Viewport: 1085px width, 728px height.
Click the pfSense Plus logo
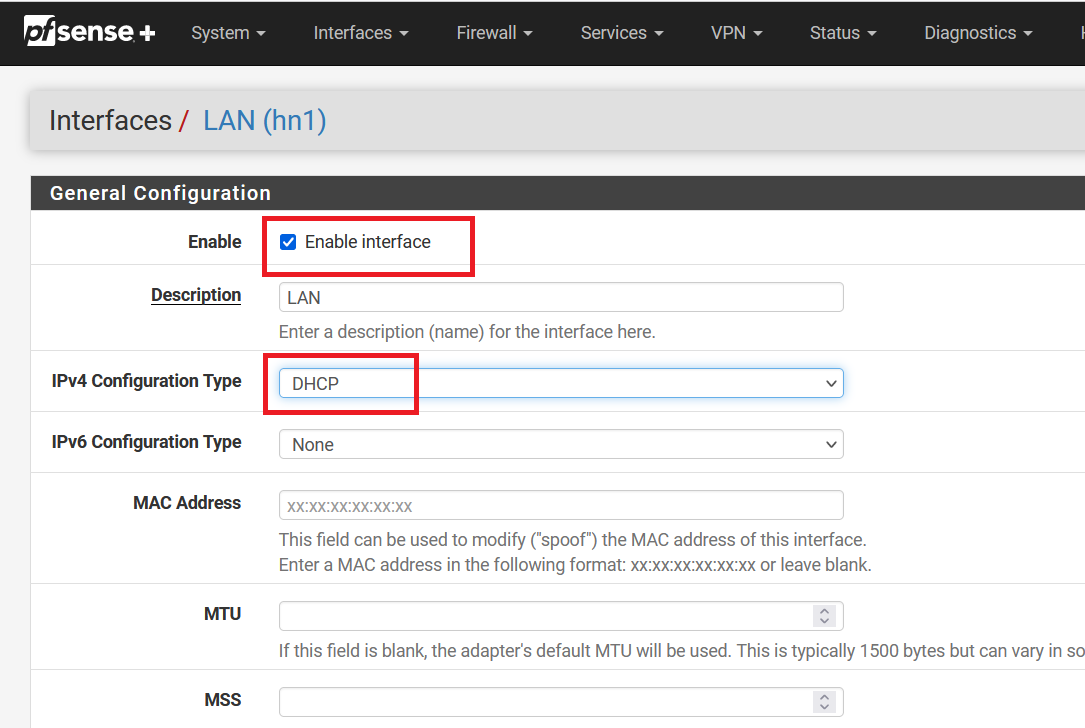pos(90,32)
